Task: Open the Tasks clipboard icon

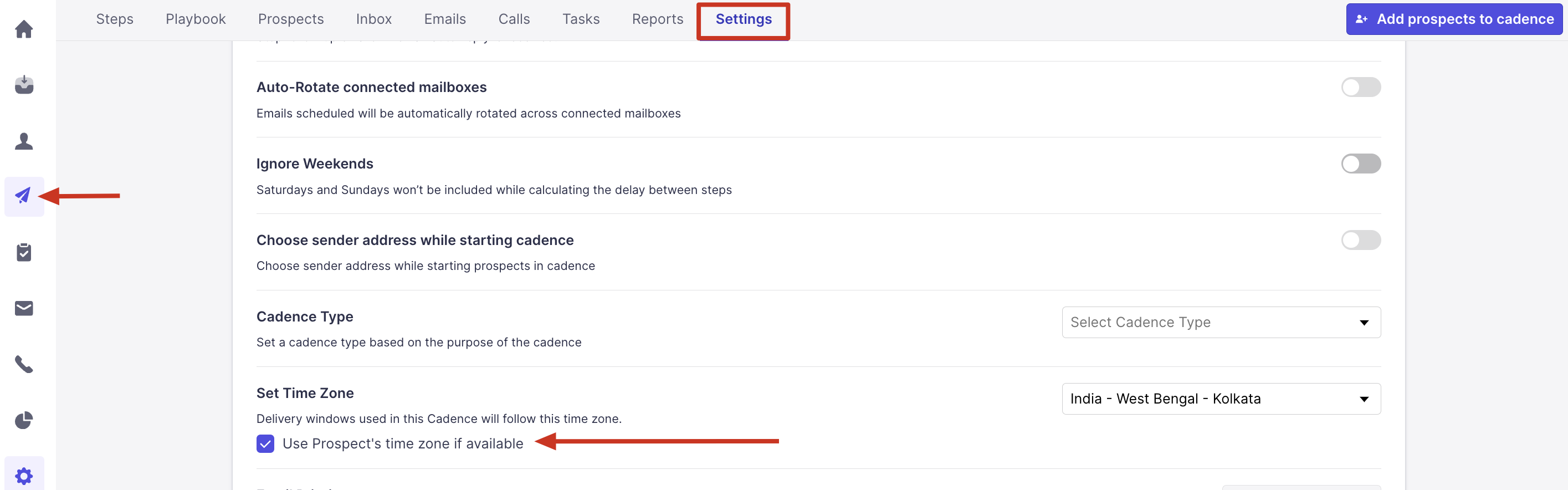Action: (x=24, y=252)
